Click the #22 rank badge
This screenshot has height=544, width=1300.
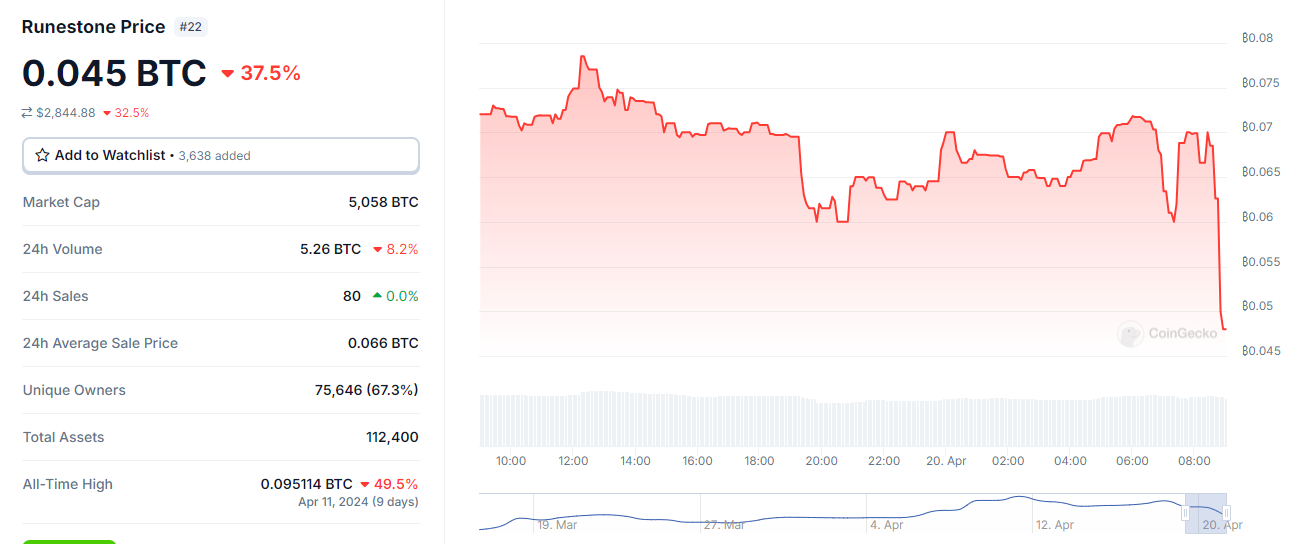[x=190, y=27]
